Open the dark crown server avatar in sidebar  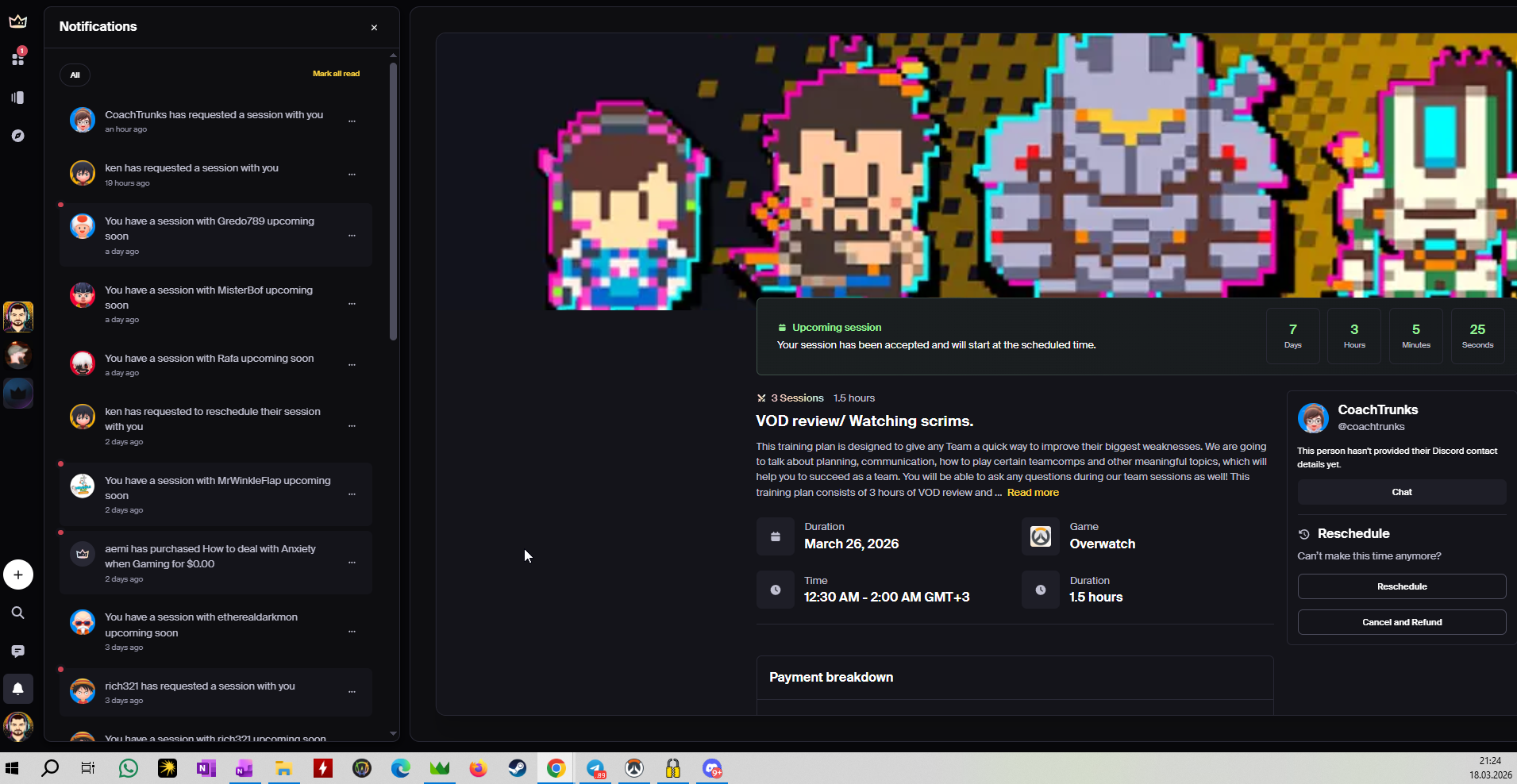tap(17, 393)
